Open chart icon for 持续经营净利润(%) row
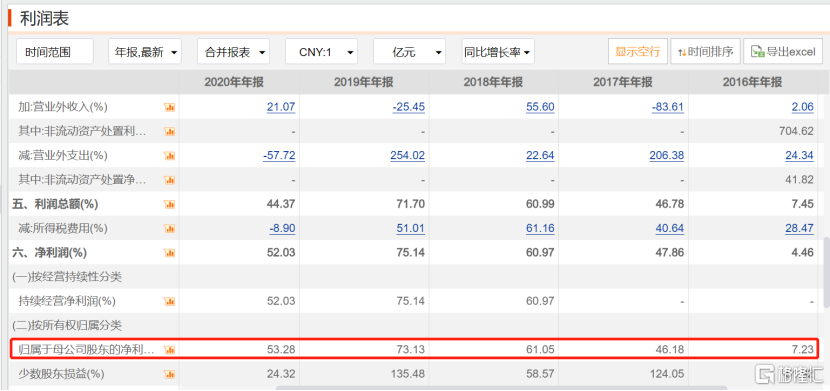 (169, 302)
